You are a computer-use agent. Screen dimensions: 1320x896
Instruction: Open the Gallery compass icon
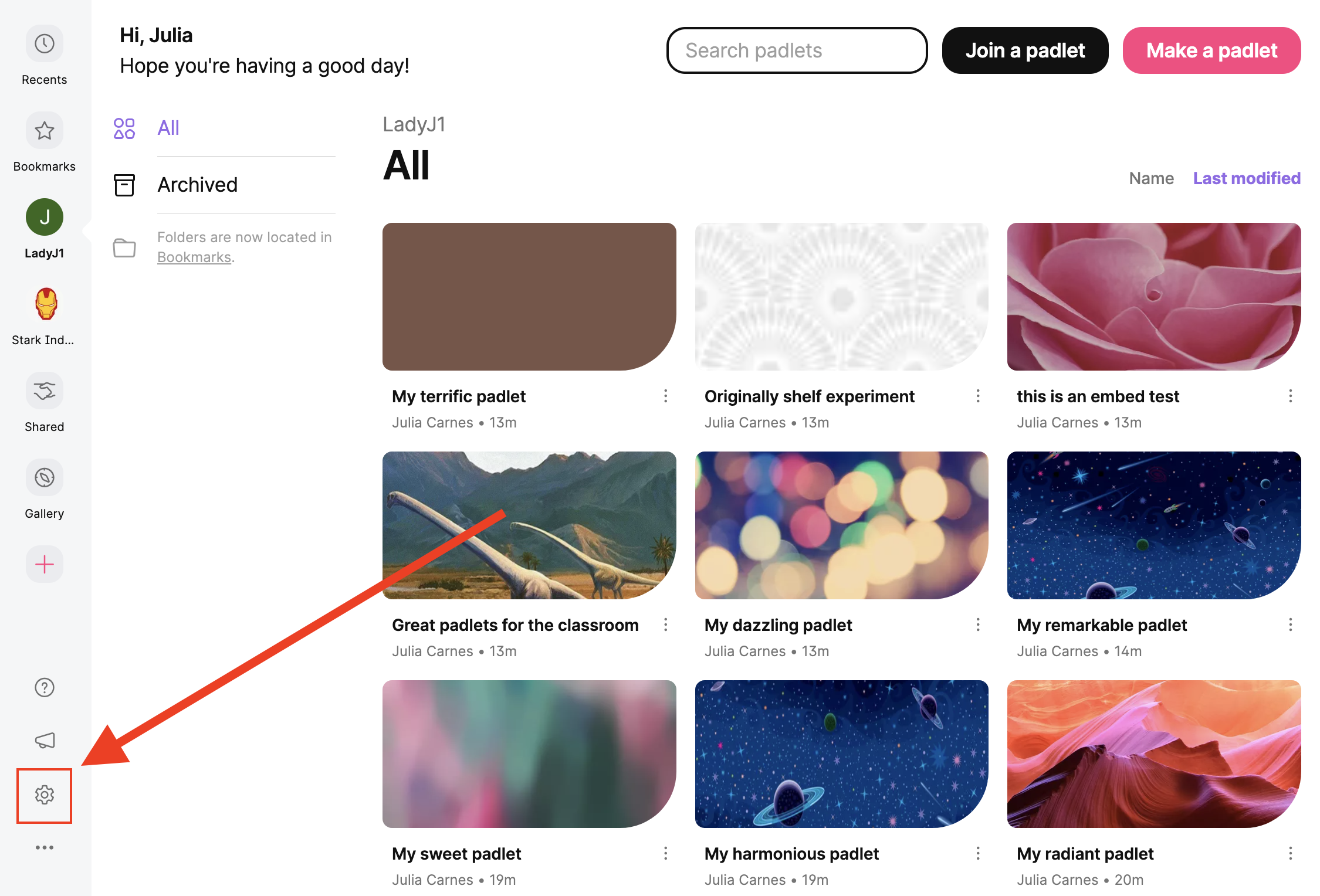coord(45,478)
